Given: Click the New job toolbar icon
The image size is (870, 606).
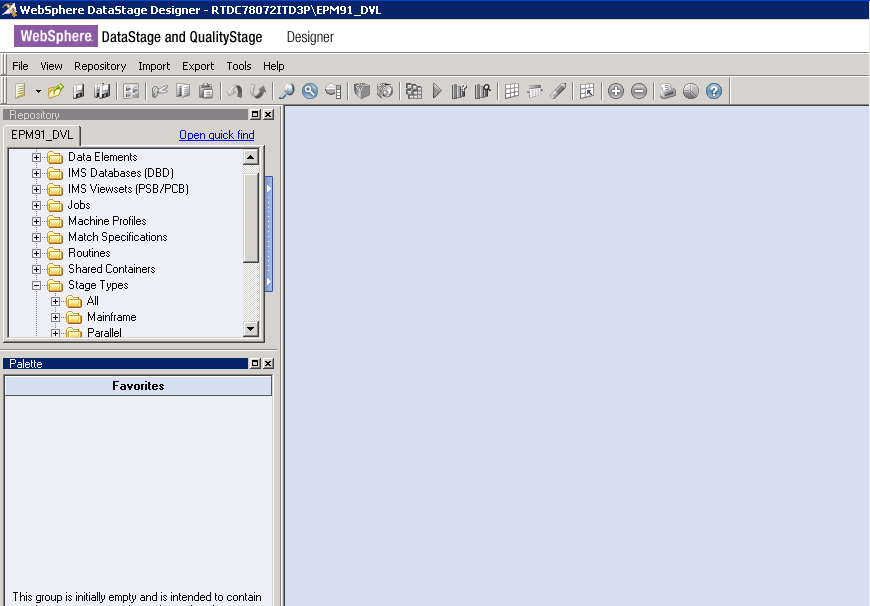Looking at the screenshot, I should click(21, 90).
